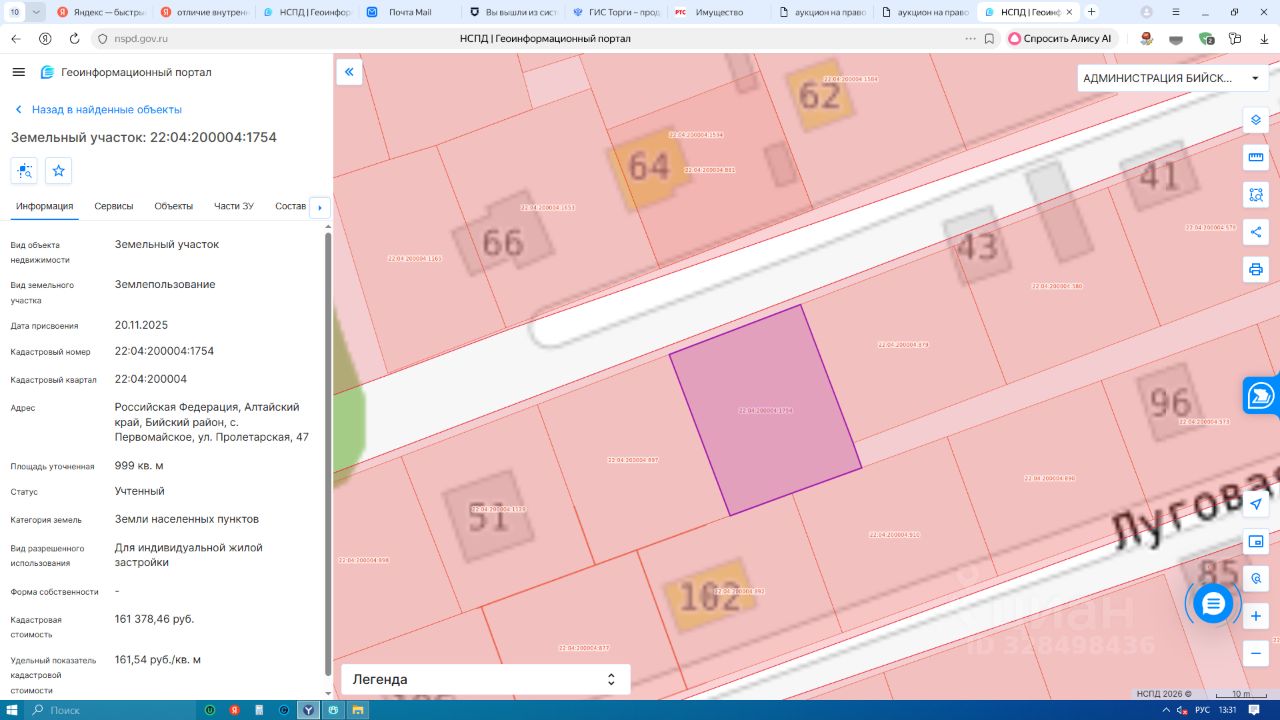Screen dimensions: 1280x720
Task: Click the Геоинформационный портал logo
Action: point(126,72)
